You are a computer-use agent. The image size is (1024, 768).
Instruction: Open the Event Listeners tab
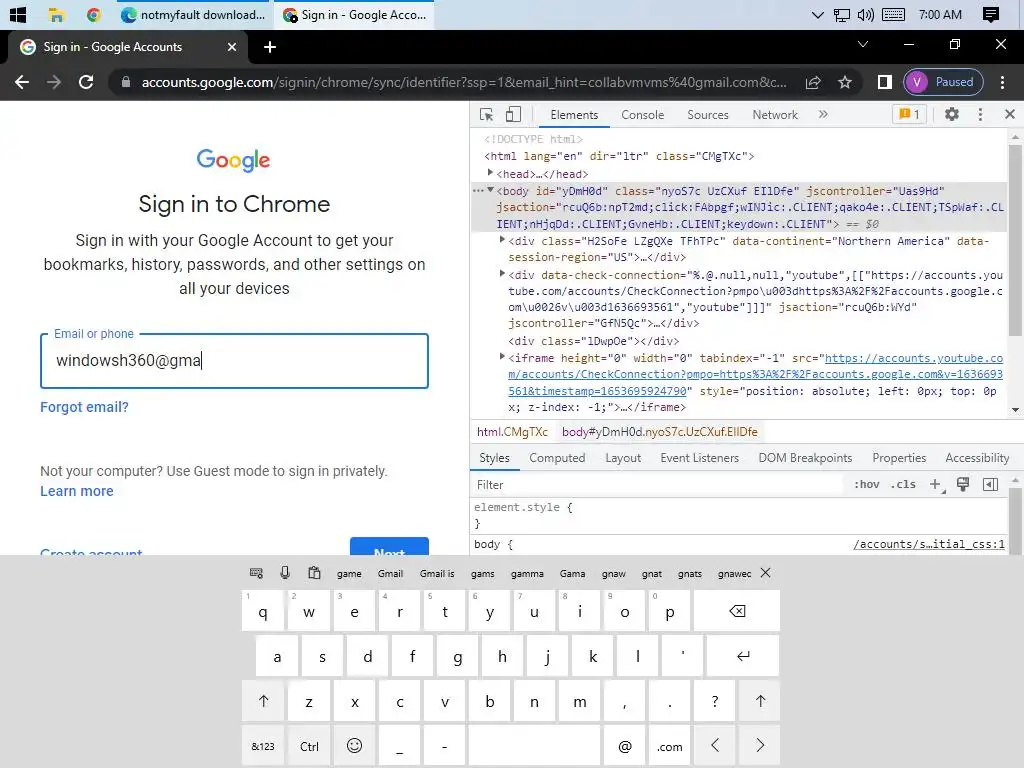pos(699,458)
